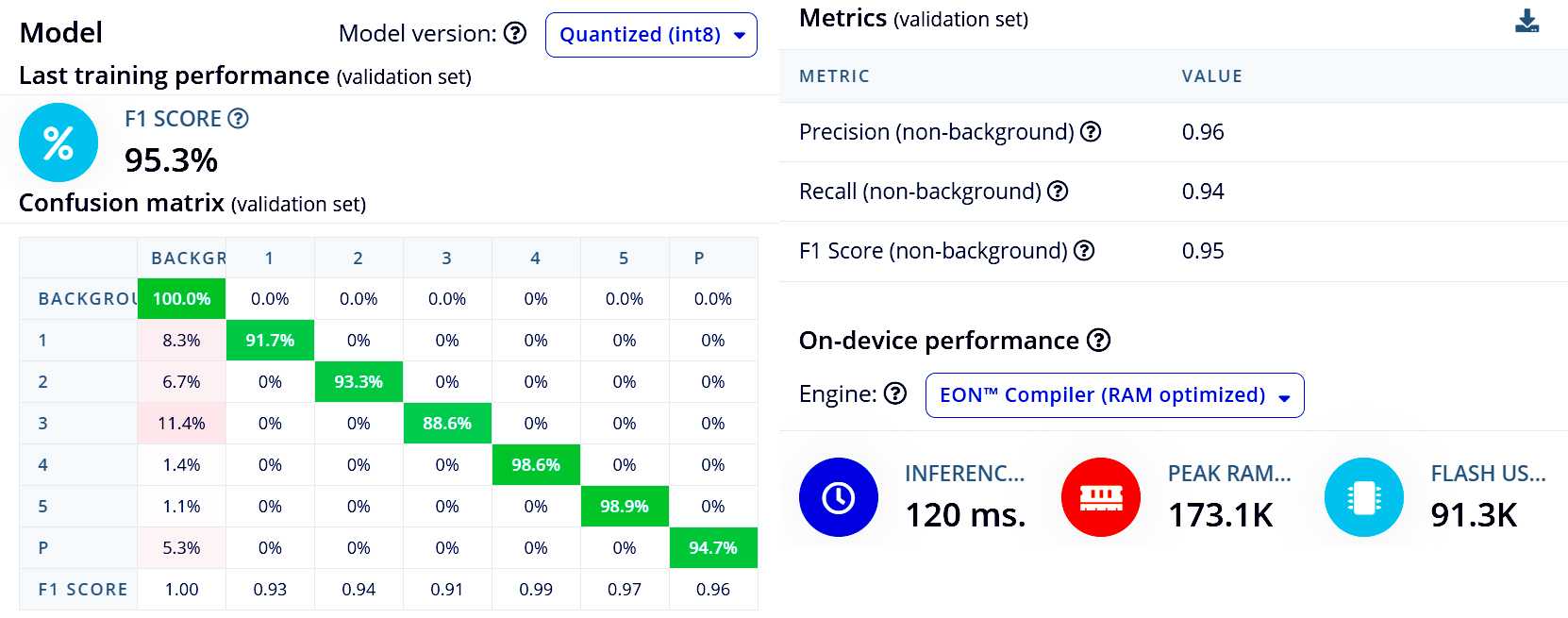
Task: Click help icon next to Model version
Action: 515,33
